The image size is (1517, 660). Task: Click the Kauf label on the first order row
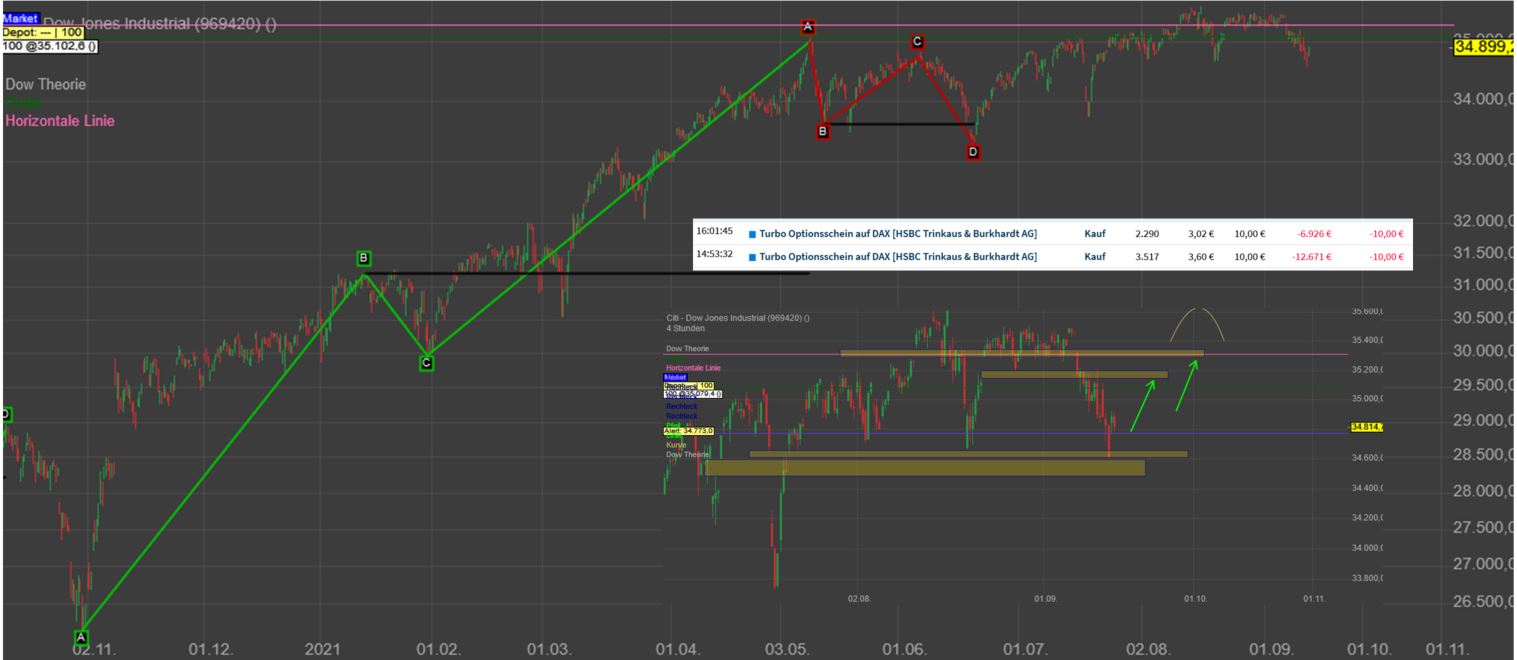click(1096, 232)
